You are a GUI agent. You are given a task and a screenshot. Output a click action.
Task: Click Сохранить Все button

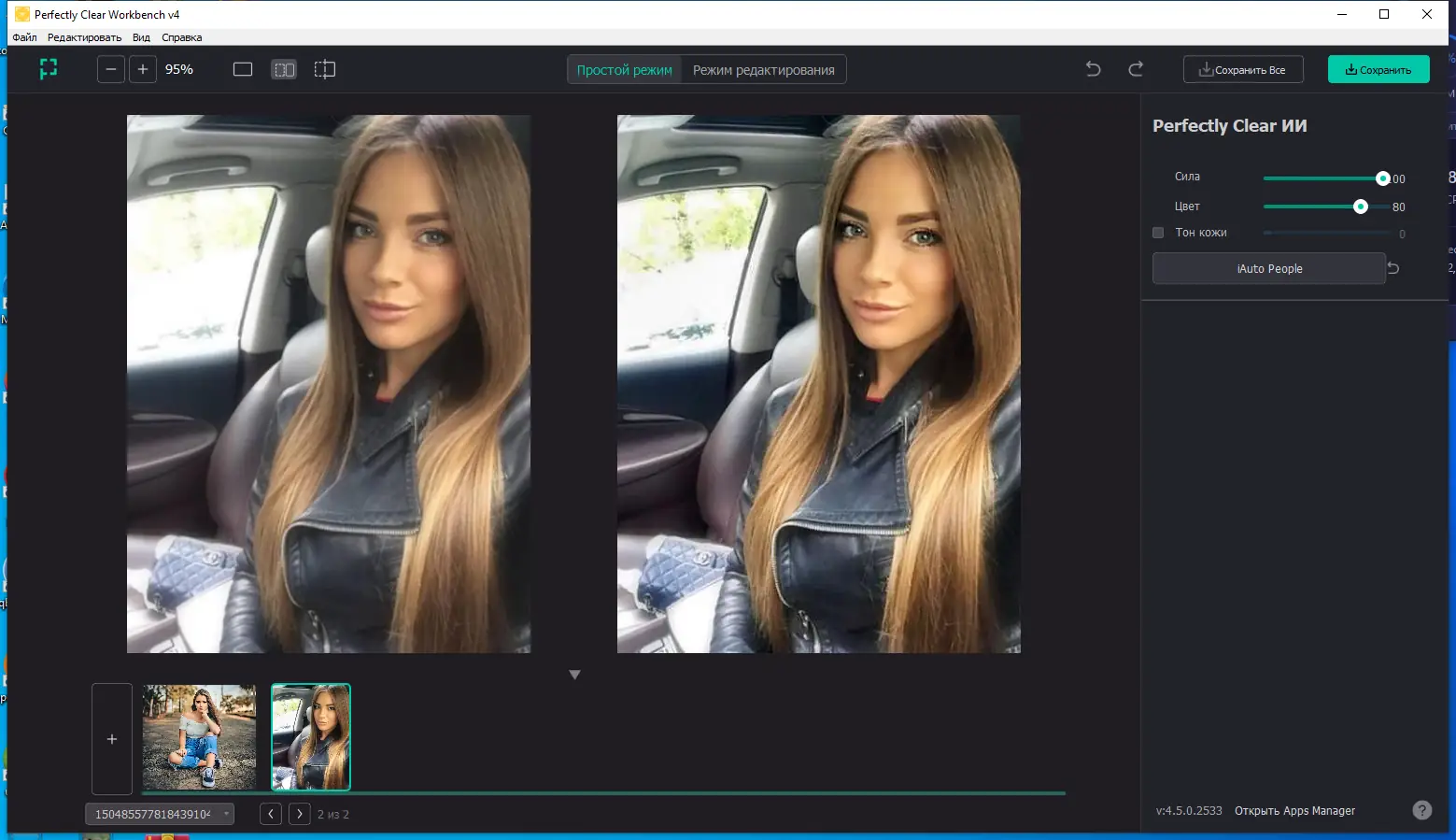[x=1243, y=70]
